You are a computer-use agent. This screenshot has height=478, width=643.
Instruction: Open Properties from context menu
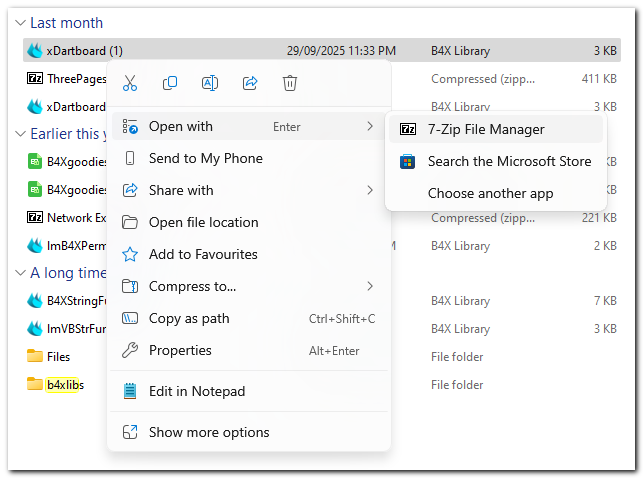click(x=180, y=350)
